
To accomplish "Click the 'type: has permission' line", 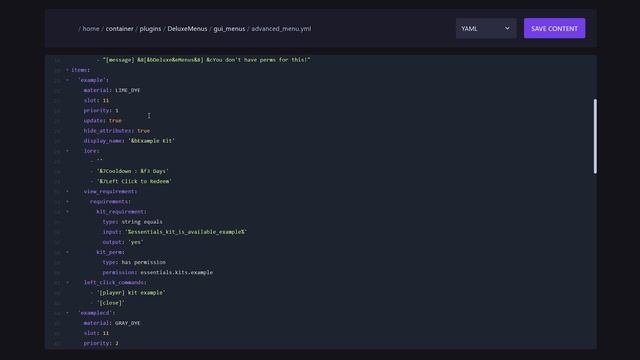I will point(134,262).
